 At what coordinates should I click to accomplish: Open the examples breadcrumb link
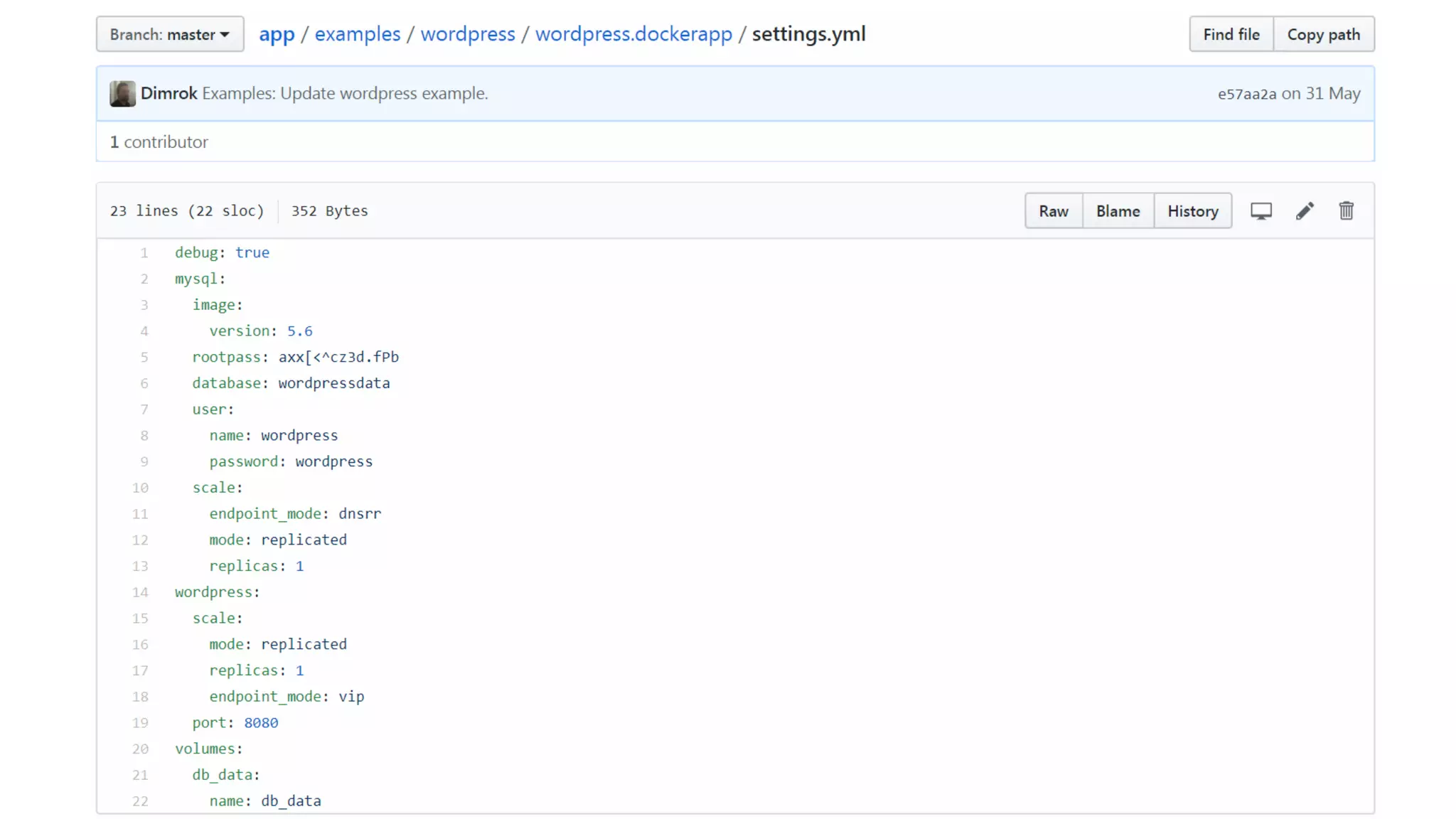pyautogui.click(x=358, y=34)
